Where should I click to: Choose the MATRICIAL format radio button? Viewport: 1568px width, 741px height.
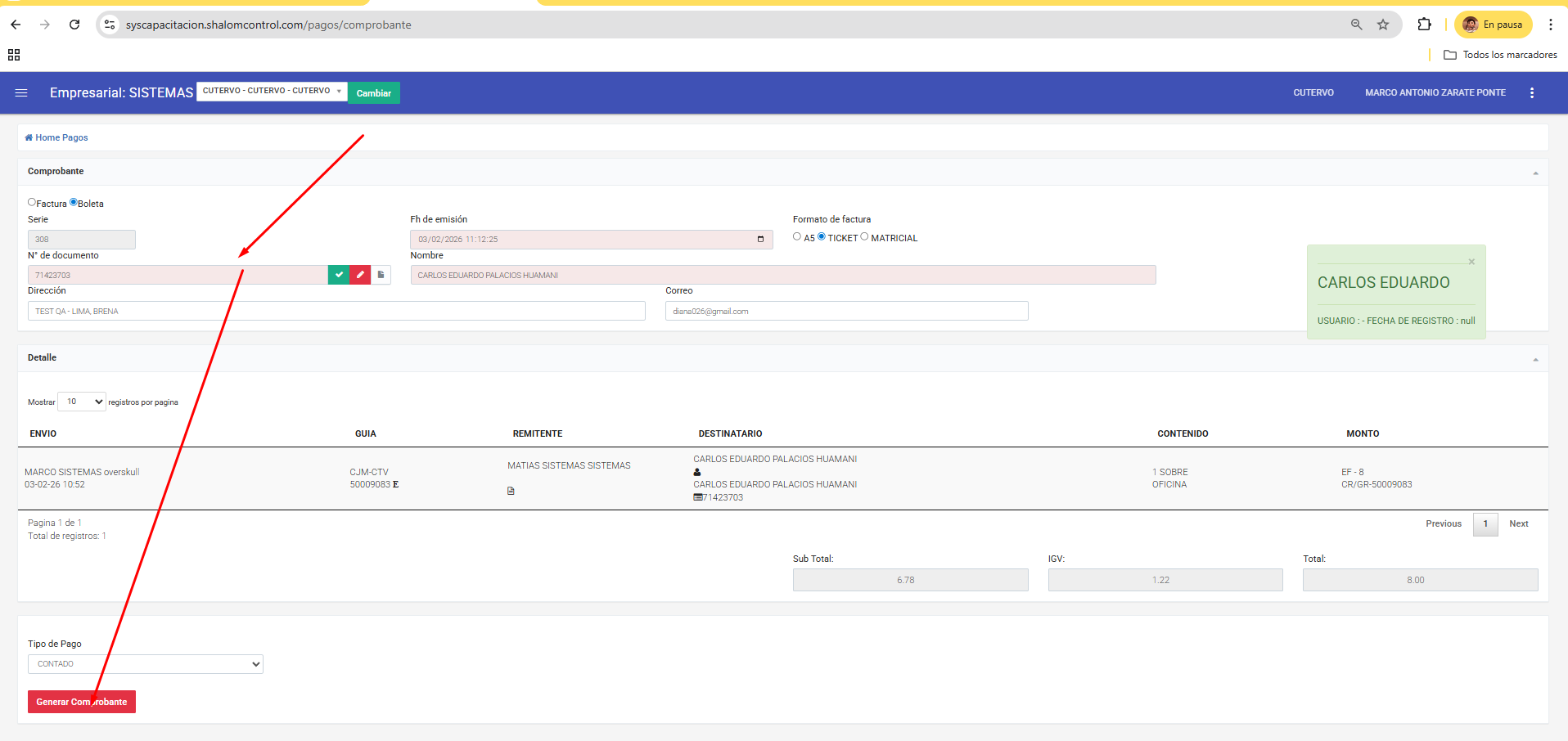click(x=864, y=236)
